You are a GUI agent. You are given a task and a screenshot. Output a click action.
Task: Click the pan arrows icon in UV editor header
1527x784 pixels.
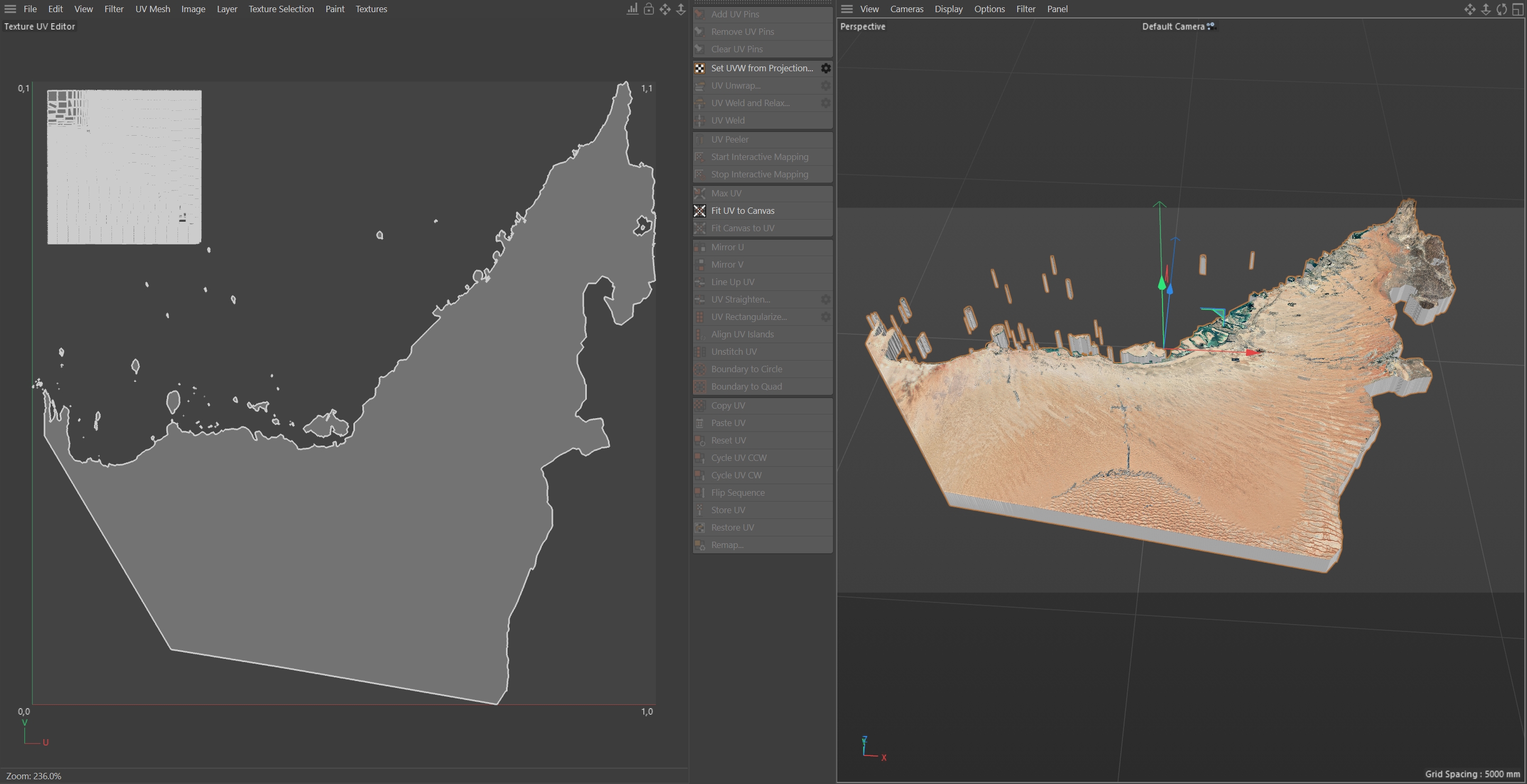pos(664,9)
